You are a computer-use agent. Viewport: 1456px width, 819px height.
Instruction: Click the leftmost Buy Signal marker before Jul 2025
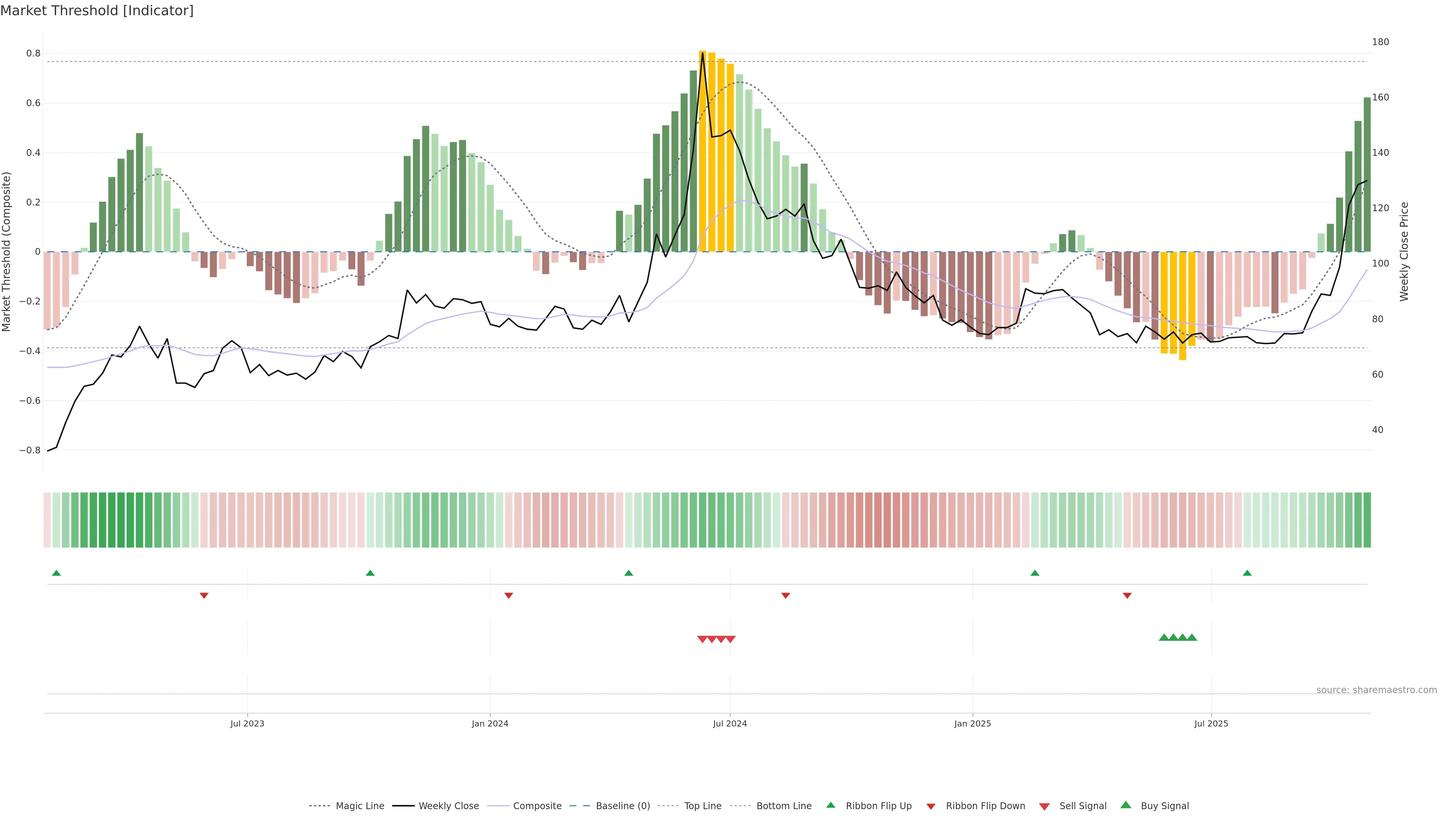1164,637
